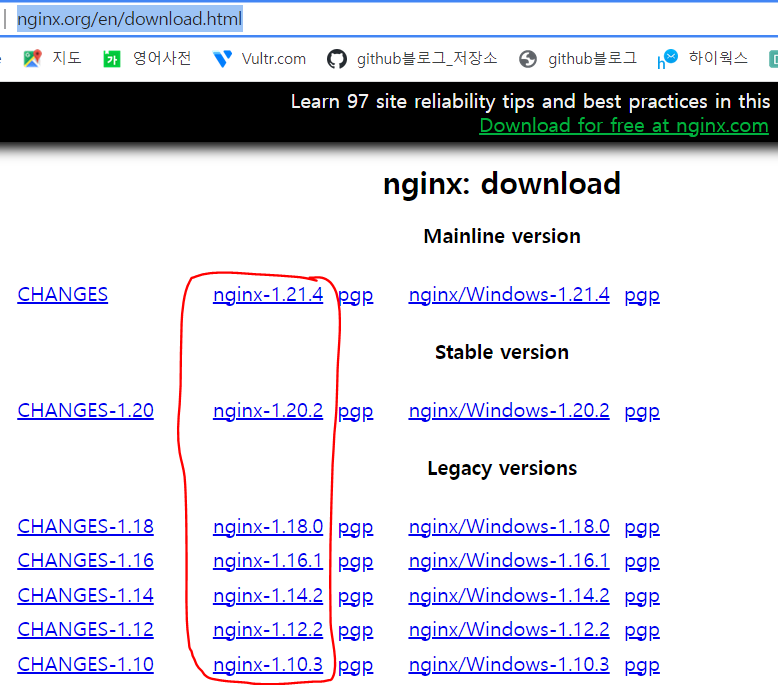Image resolution: width=778 pixels, height=685 pixels.
Task: Open the 하이웍스 bookmark icon
Action: pyautogui.click(x=667, y=59)
